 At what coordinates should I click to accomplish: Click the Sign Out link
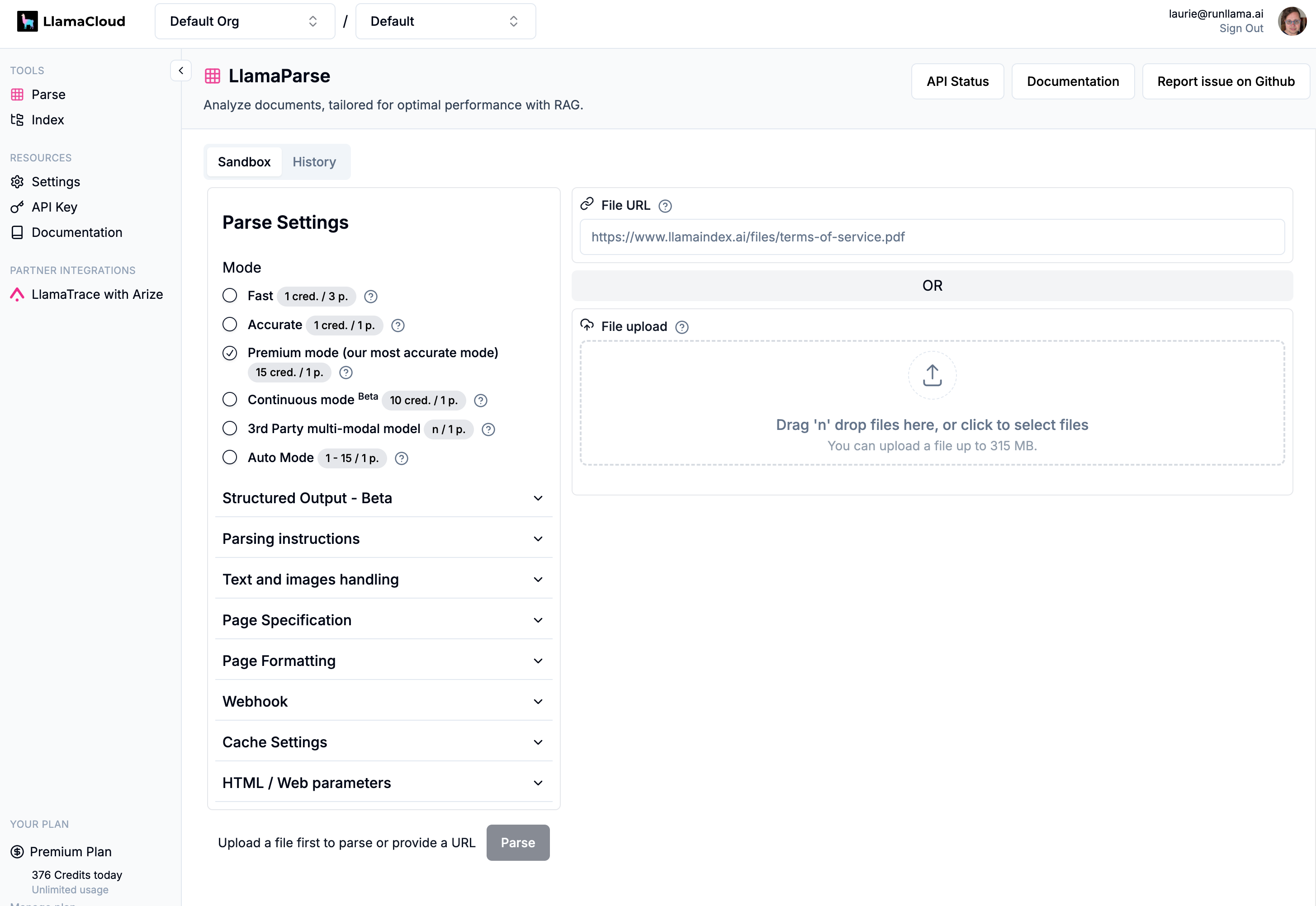click(1241, 28)
